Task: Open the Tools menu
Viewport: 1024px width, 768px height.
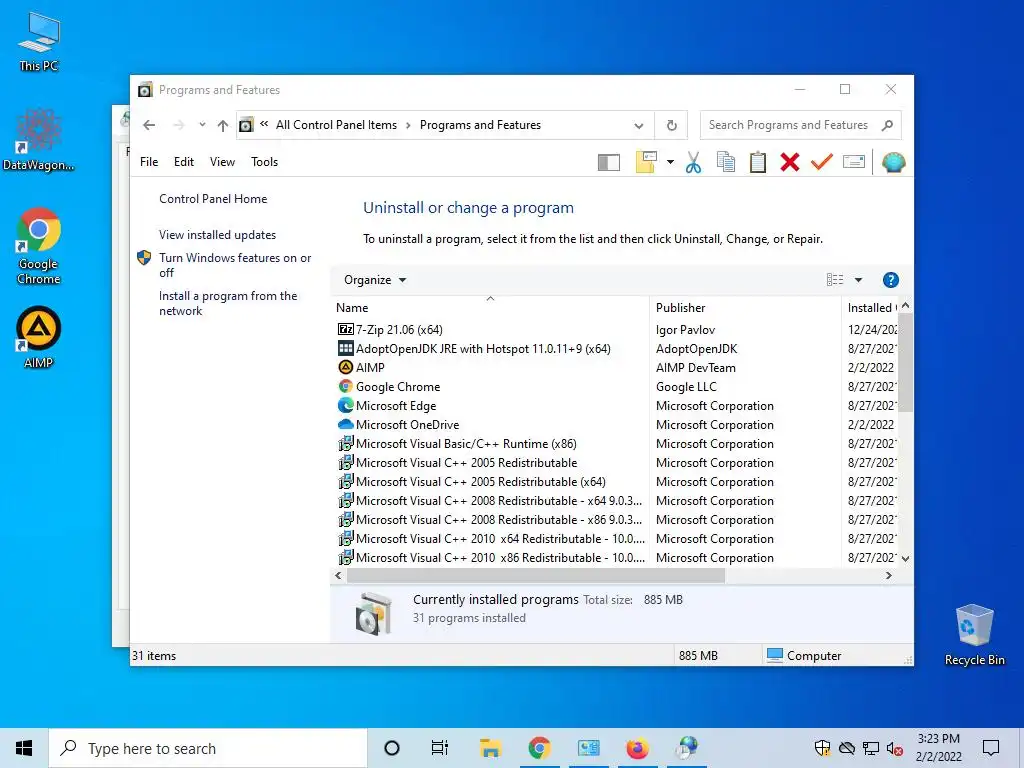Action: pyautogui.click(x=264, y=162)
